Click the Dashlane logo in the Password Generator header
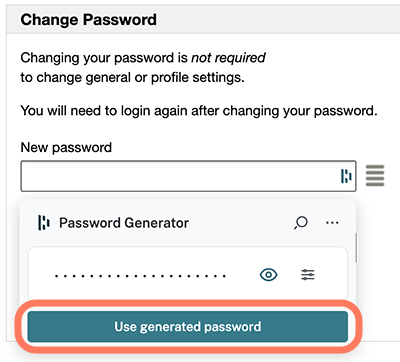The width and height of the screenshot is (400, 362). coord(44,223)
